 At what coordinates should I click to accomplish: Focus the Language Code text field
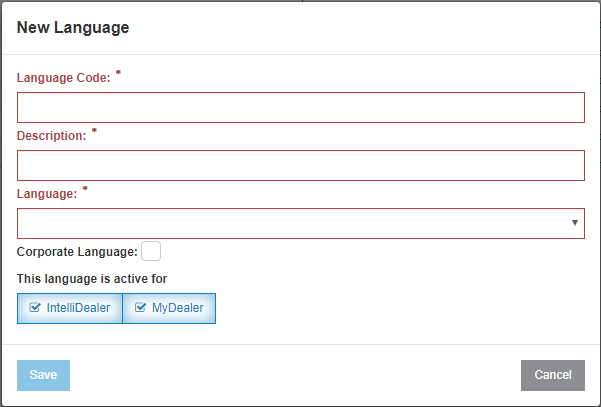pyautogui.click(x=301, y=107)
